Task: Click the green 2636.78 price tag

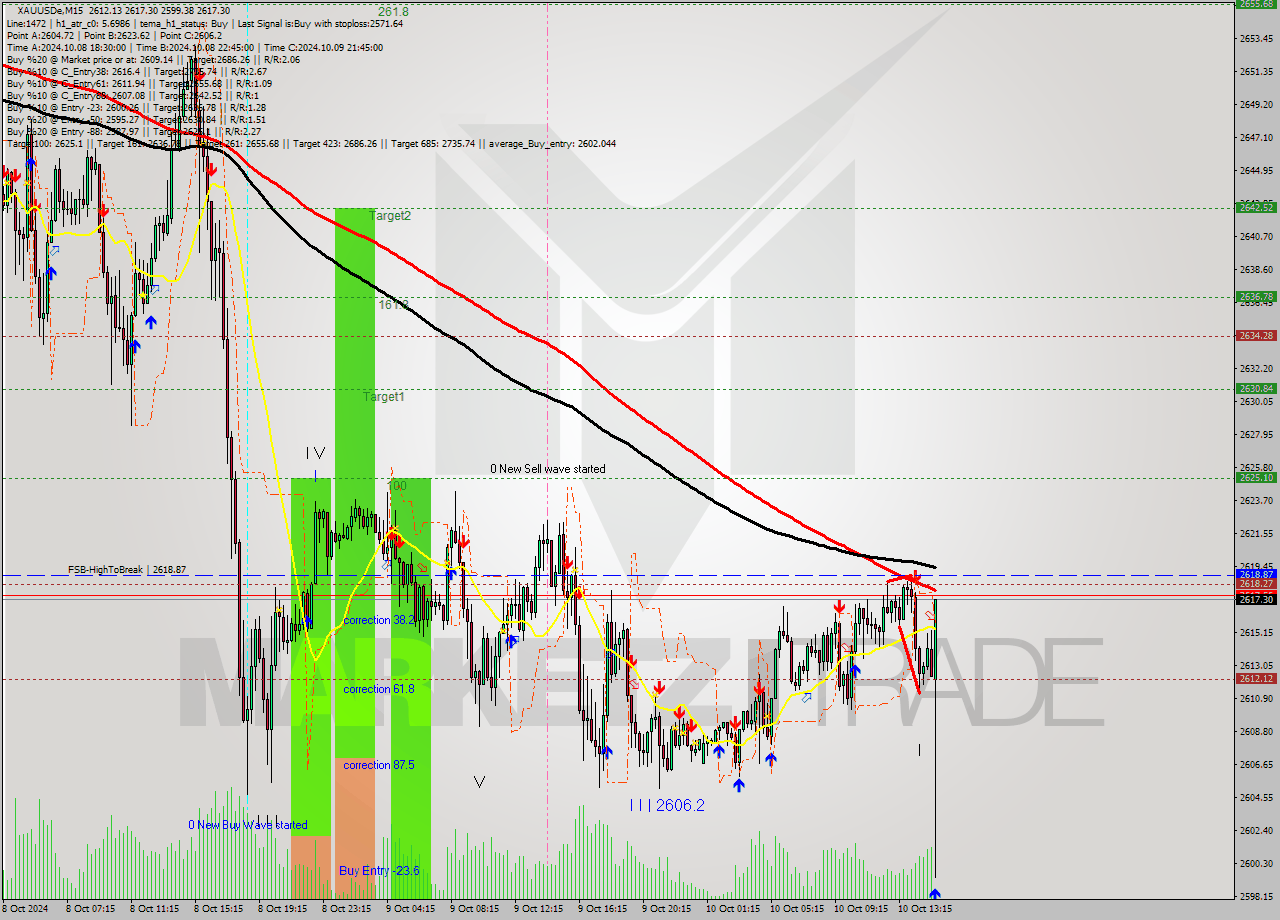Action: pyautogui.click(x=1256, y=296)
